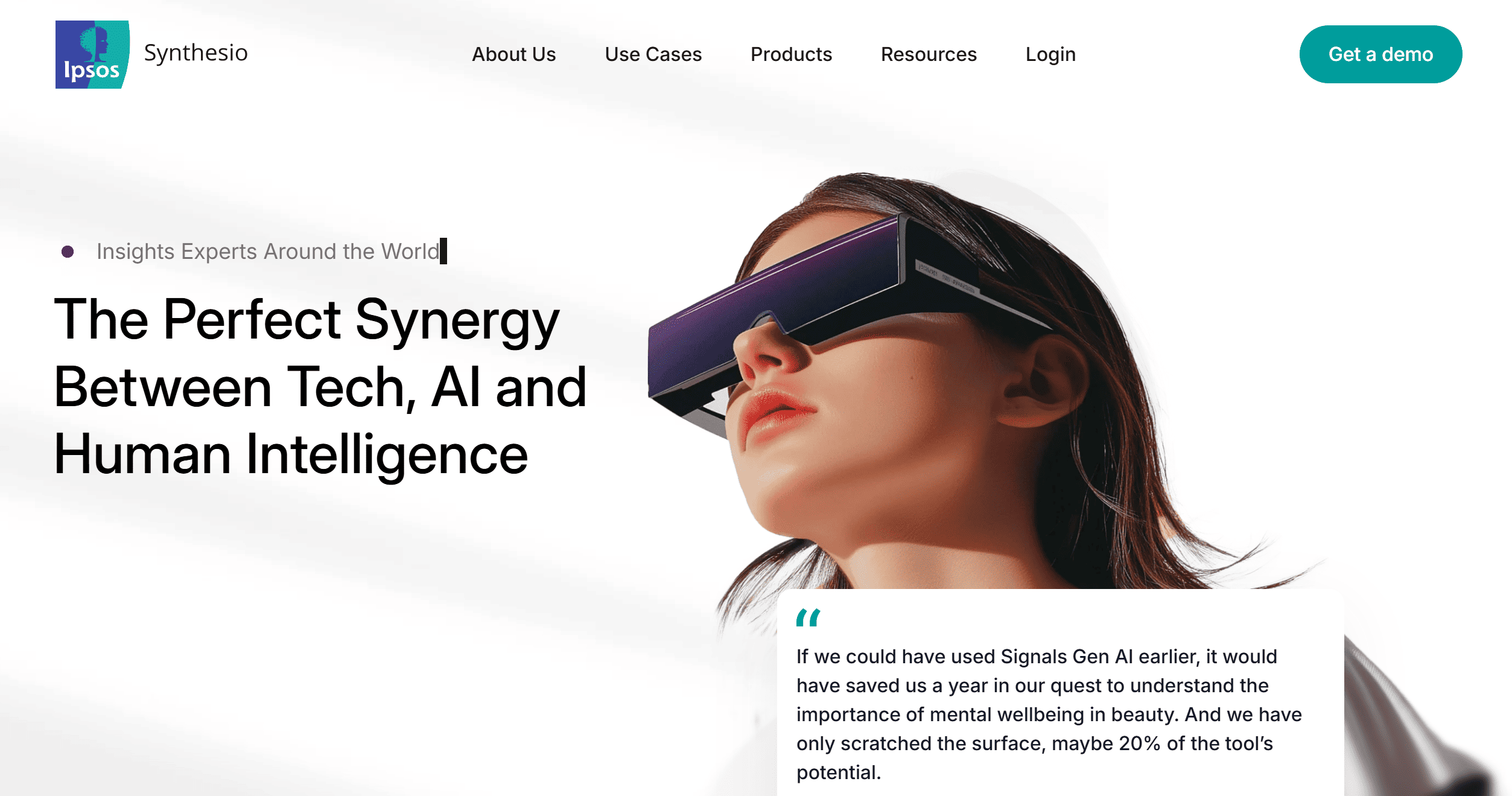Image resolution: width=1512 pixels, height=796 pixels.
Task: Expand the Products menu
Action: (x=791, y=54)
